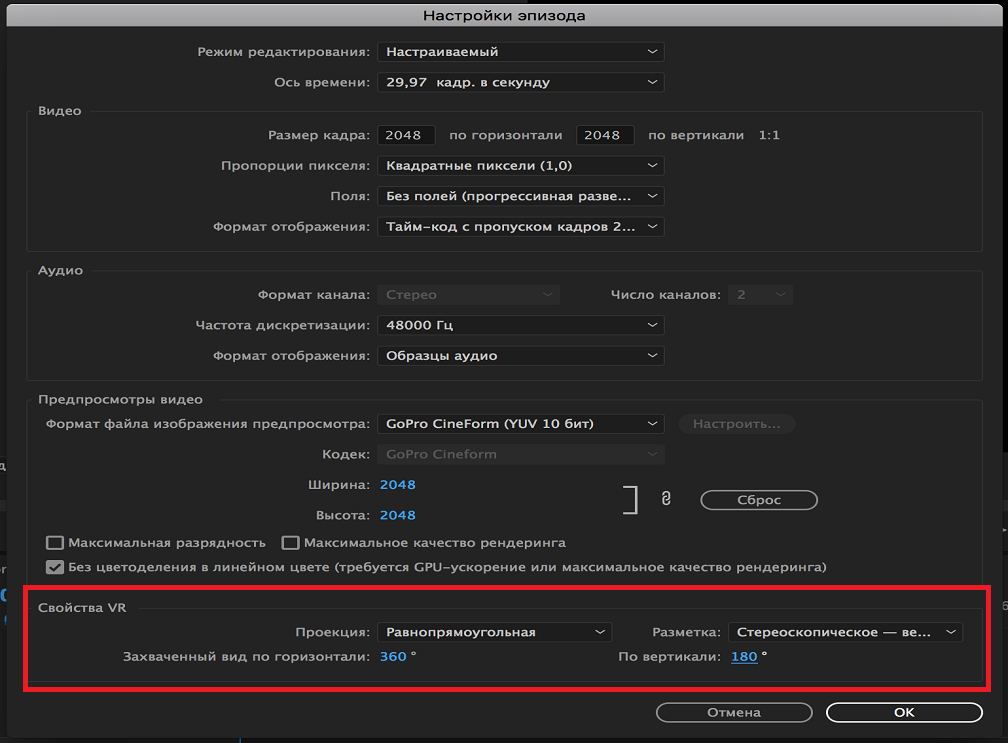Enable Максимальная разрядность checkbox
The height and width of the screenshot is (743, 1008).
click(x=55, y=543)
